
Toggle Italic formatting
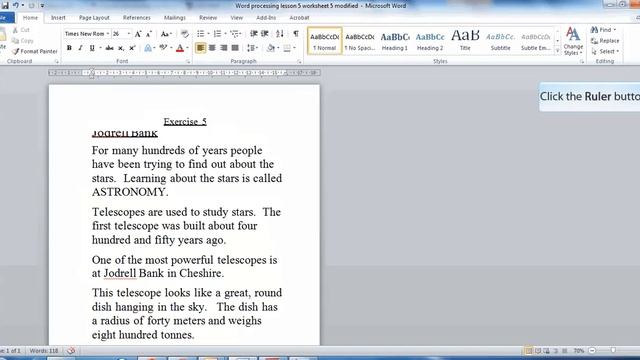(x=80, y=48)
